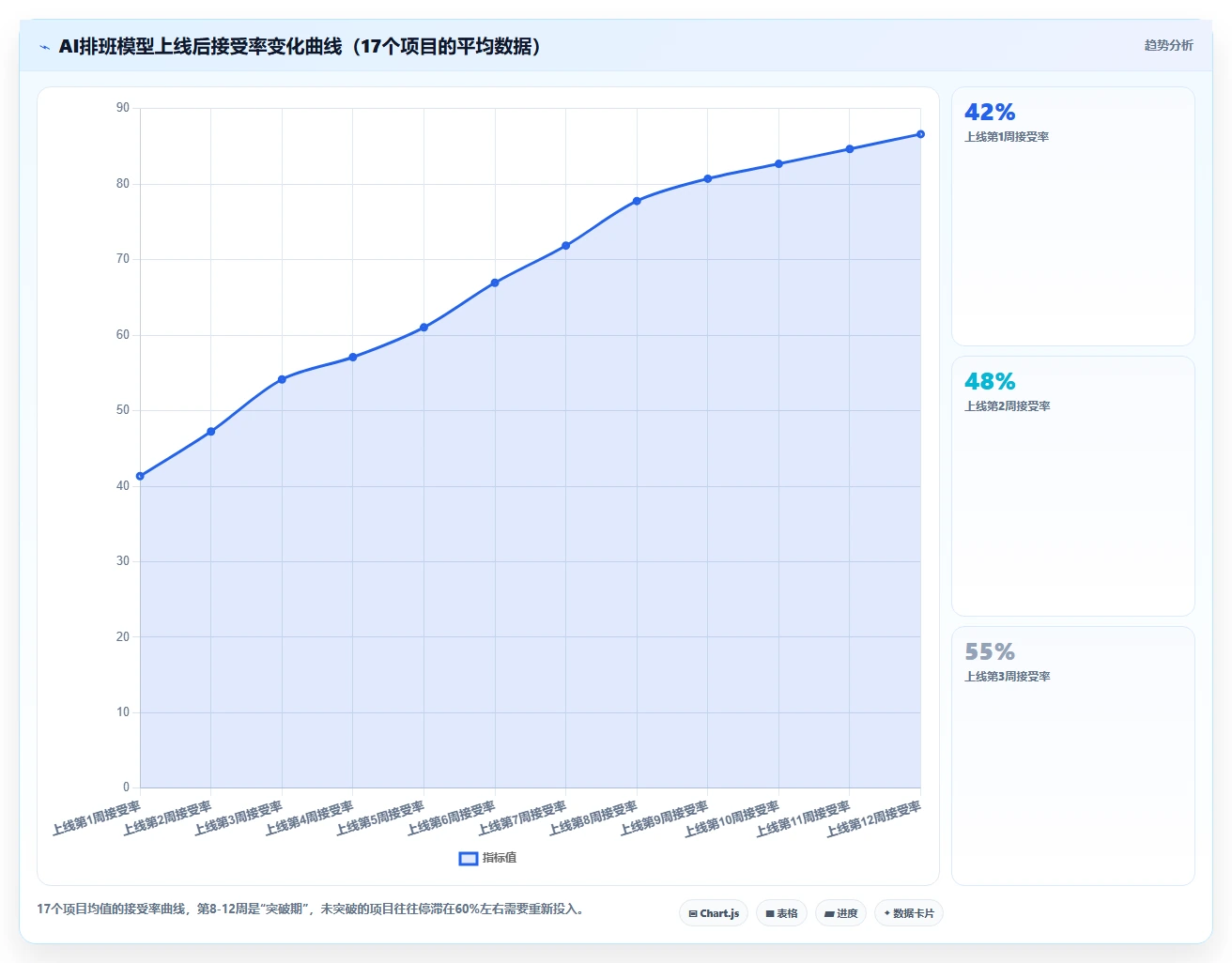Viewport: 1232px width, 963px height.
Task: Click the Chart.js tag
Action: [714, 913]
